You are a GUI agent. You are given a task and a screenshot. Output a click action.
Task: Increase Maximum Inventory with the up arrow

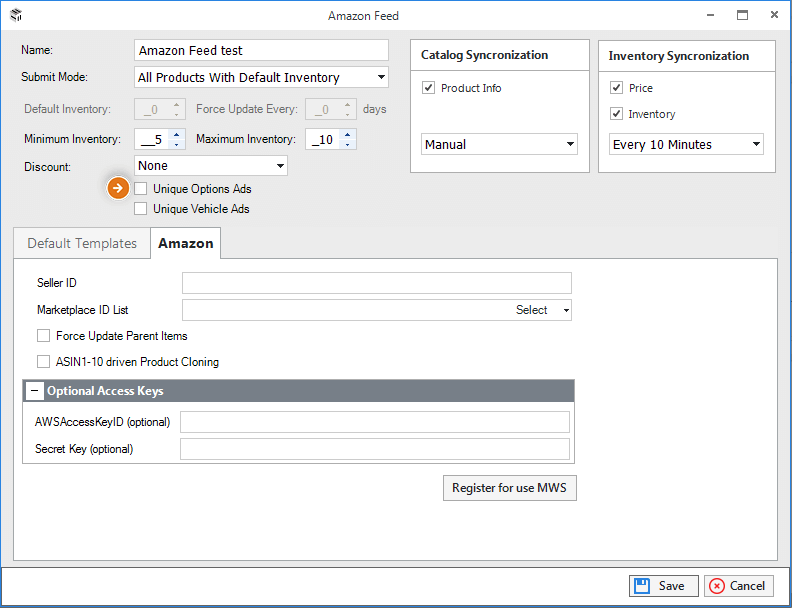(348, 134)
